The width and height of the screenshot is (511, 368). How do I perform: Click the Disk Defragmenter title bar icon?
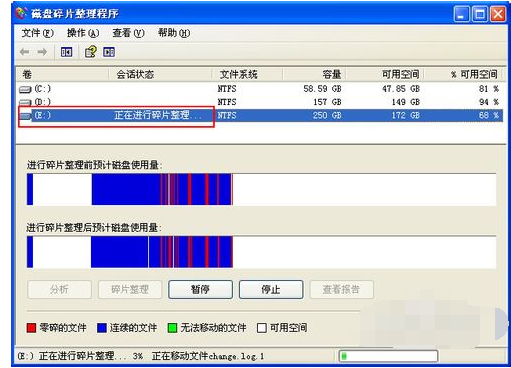21,13
